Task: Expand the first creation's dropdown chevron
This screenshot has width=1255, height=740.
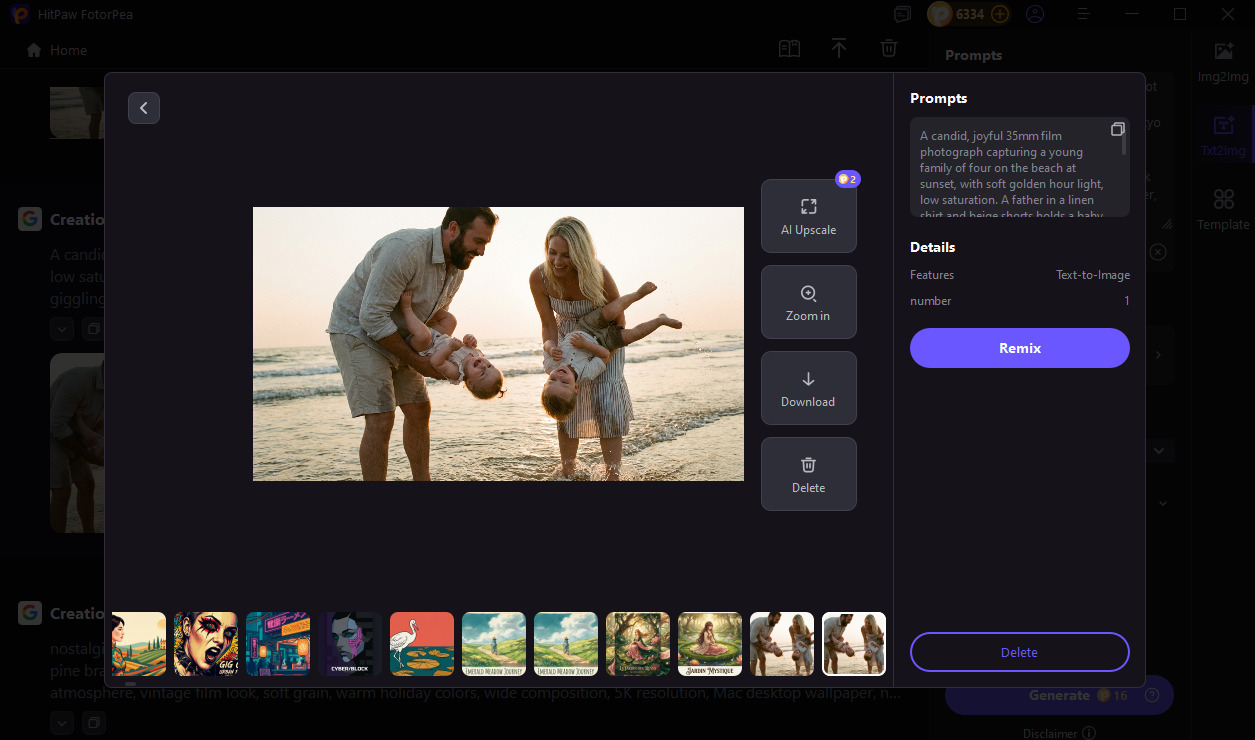Action: click(x=61, y=328)
